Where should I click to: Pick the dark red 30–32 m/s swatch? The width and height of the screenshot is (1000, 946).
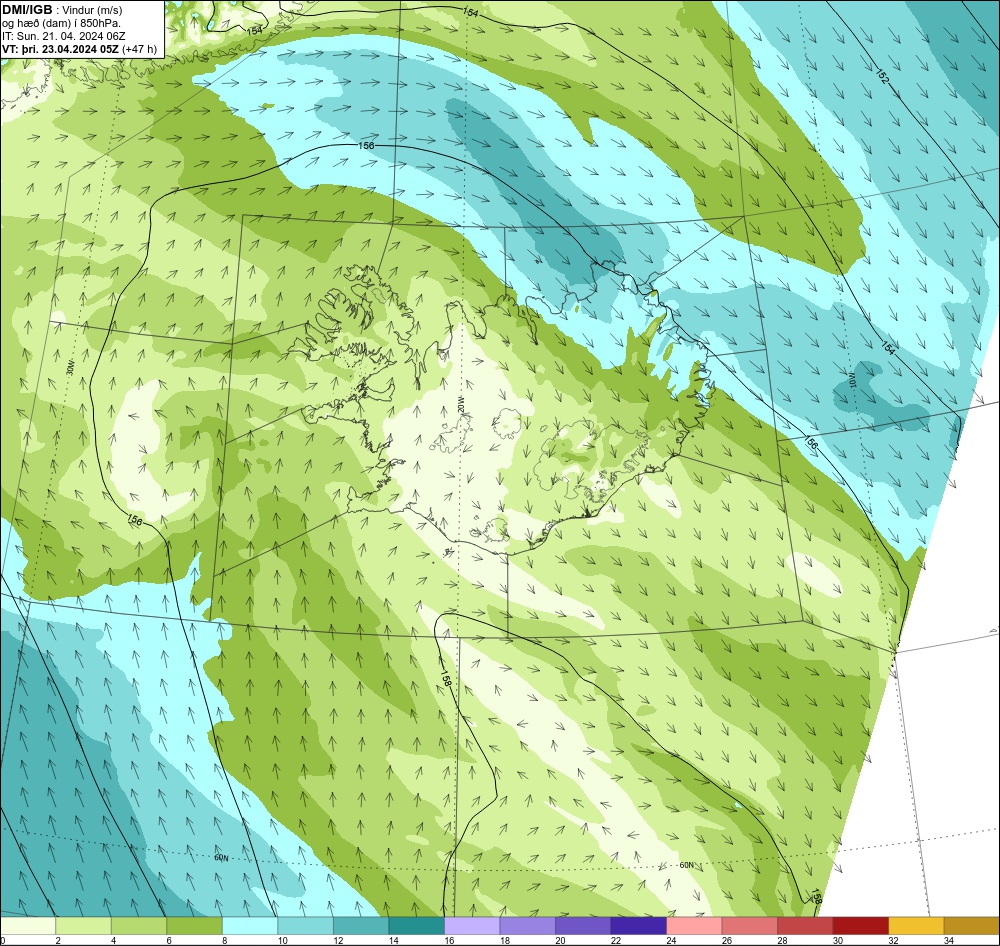pos(860,926)
